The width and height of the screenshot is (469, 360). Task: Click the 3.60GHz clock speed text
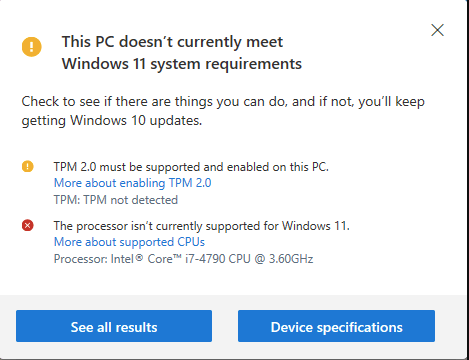(x=291, y=259)
